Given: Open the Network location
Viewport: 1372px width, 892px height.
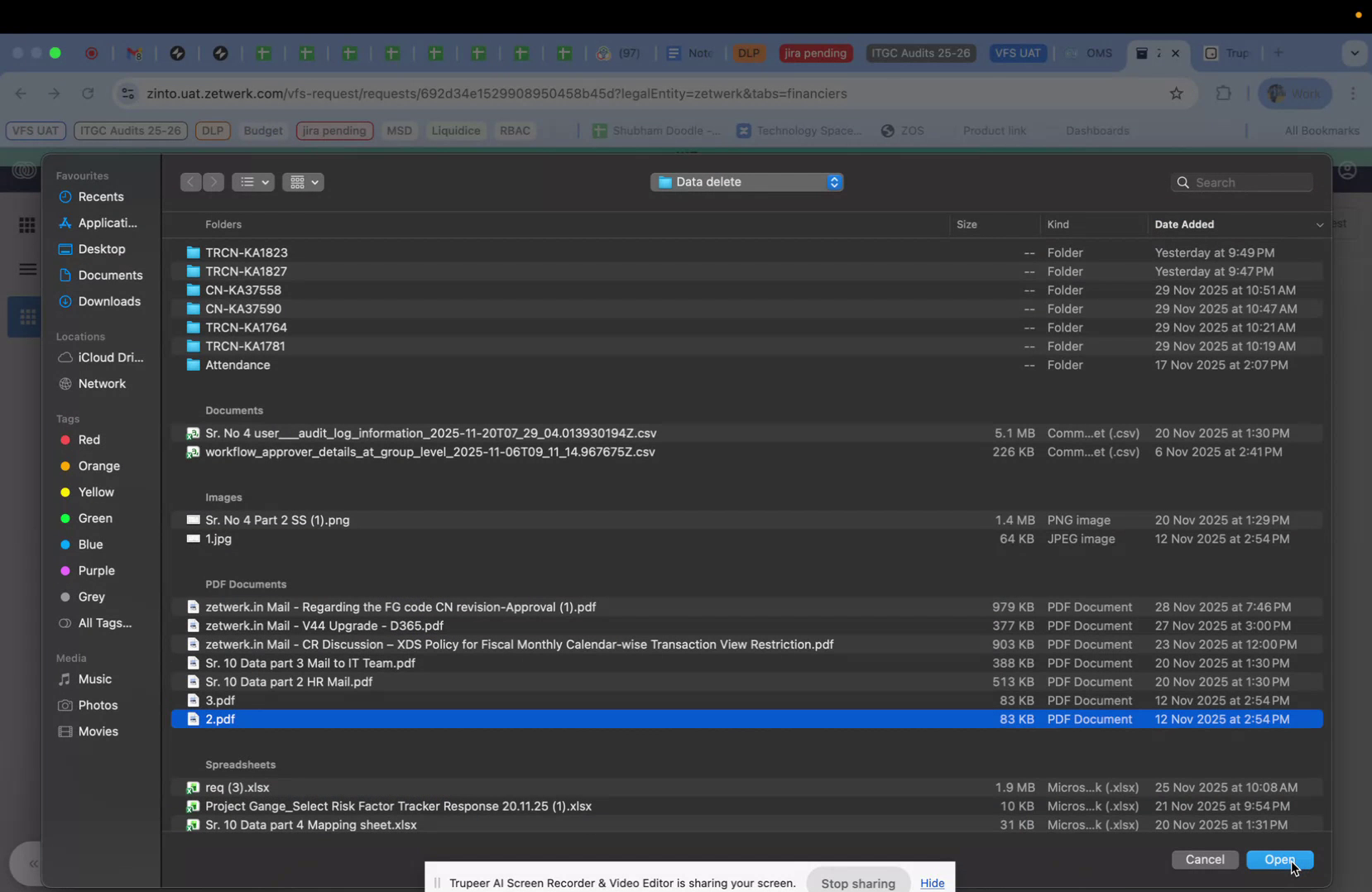Looking at the screenshot, I should point(101,383).
